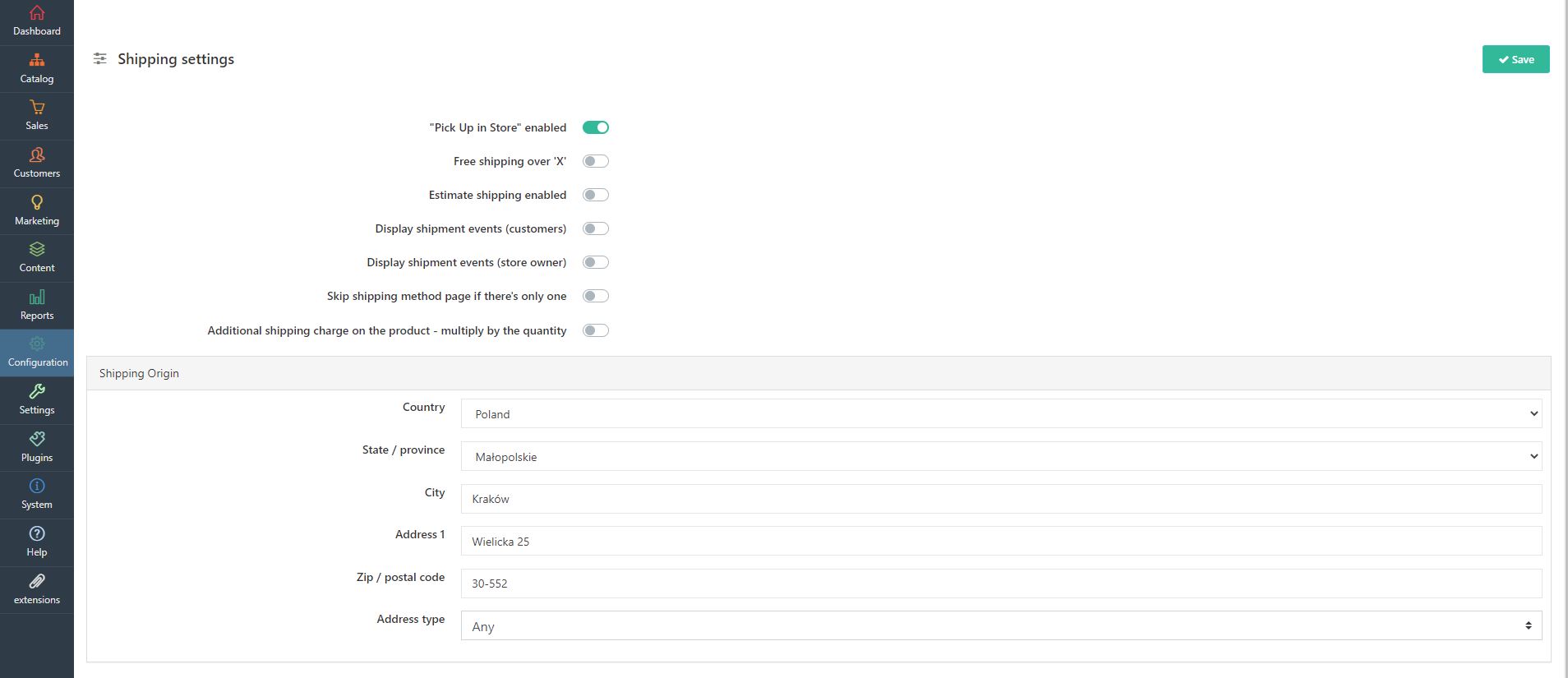Open the Customers people icon

37,155
